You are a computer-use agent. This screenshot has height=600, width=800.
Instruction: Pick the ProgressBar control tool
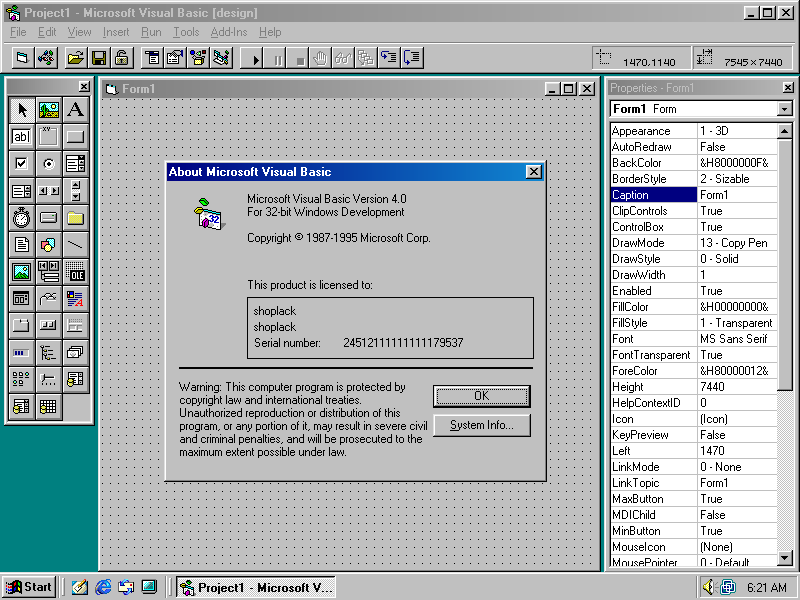(21, 353)
